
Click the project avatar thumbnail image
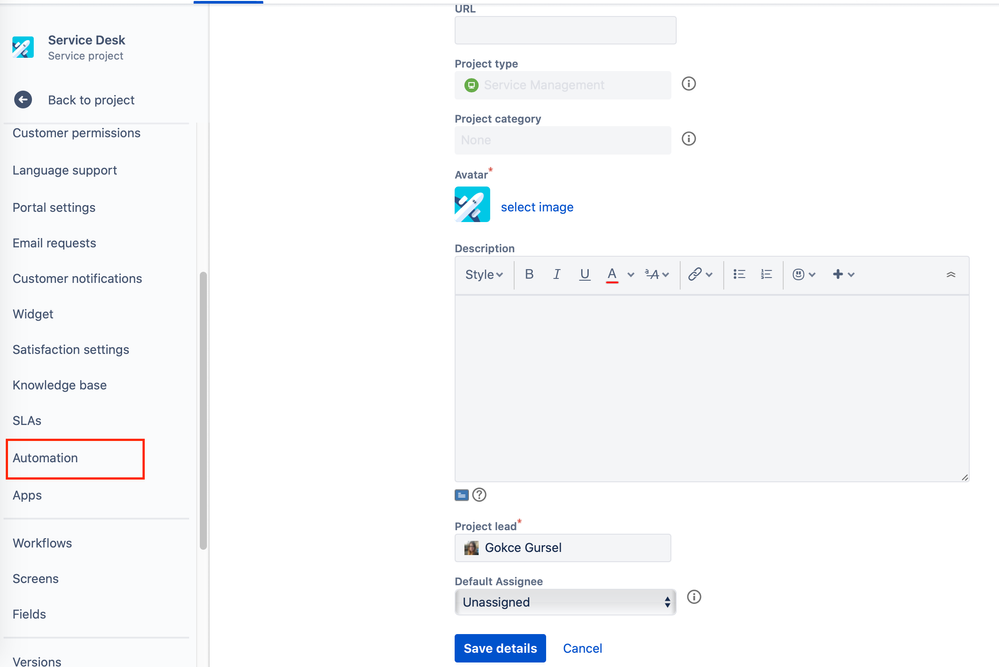point(472,204)
